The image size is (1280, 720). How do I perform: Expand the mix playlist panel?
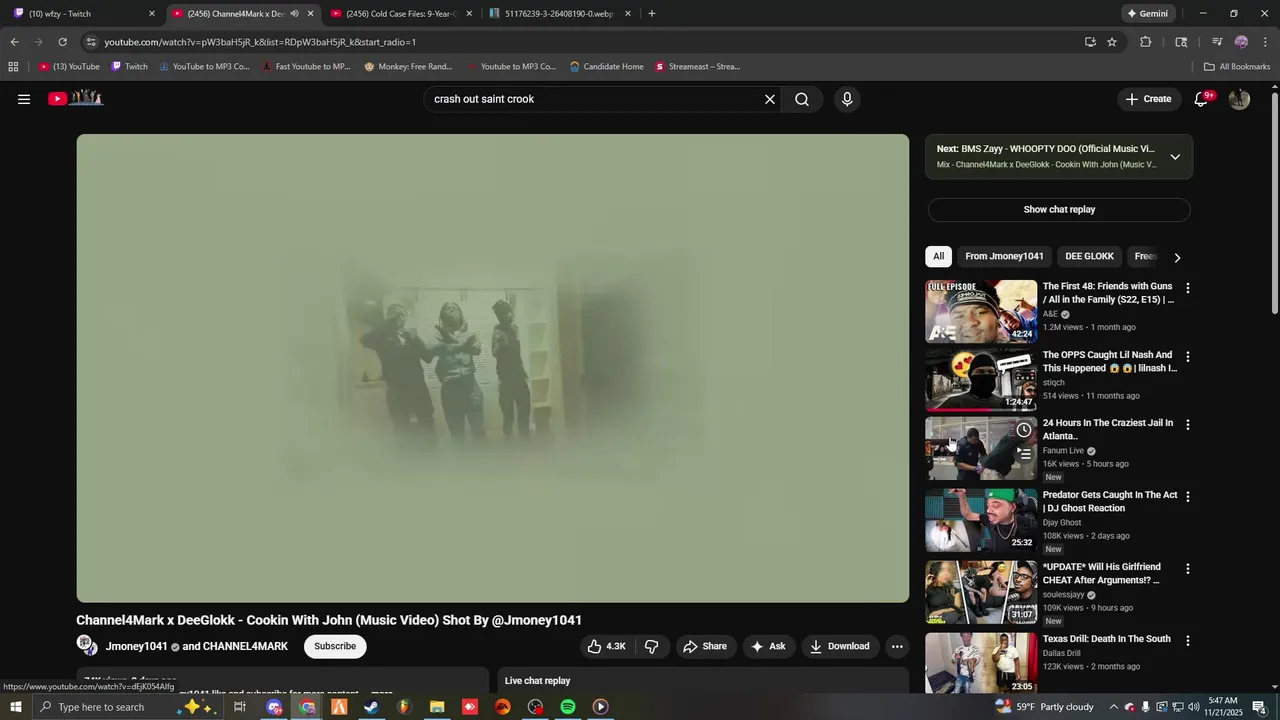pos(1175,157)
